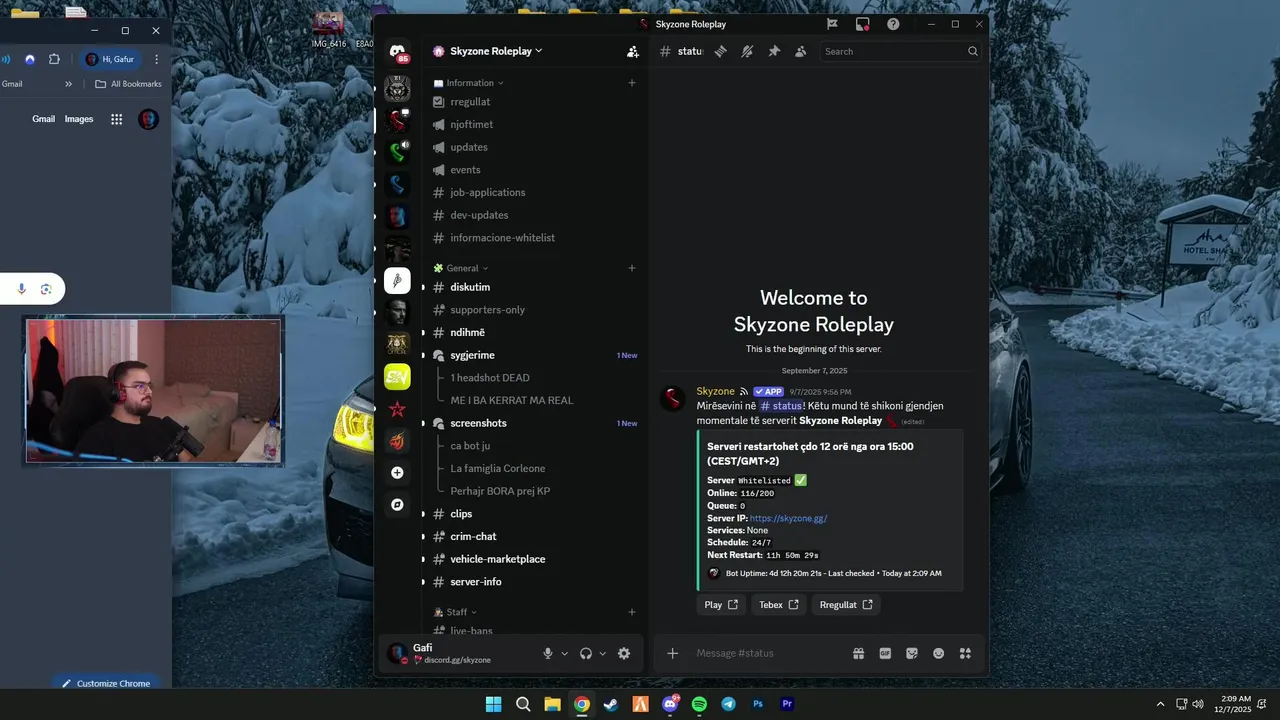
Task: Open the https://skyzone.gg/ link
Action: coord(788,518)
